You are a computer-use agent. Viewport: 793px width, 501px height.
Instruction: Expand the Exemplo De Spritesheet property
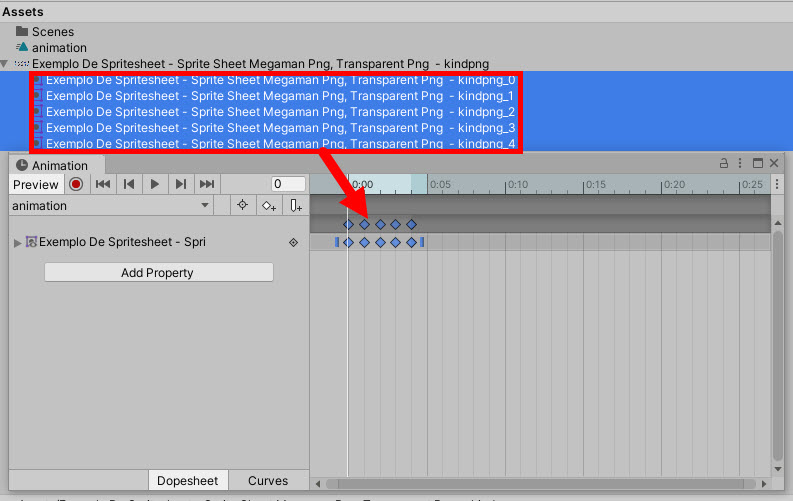coord(18,243)
